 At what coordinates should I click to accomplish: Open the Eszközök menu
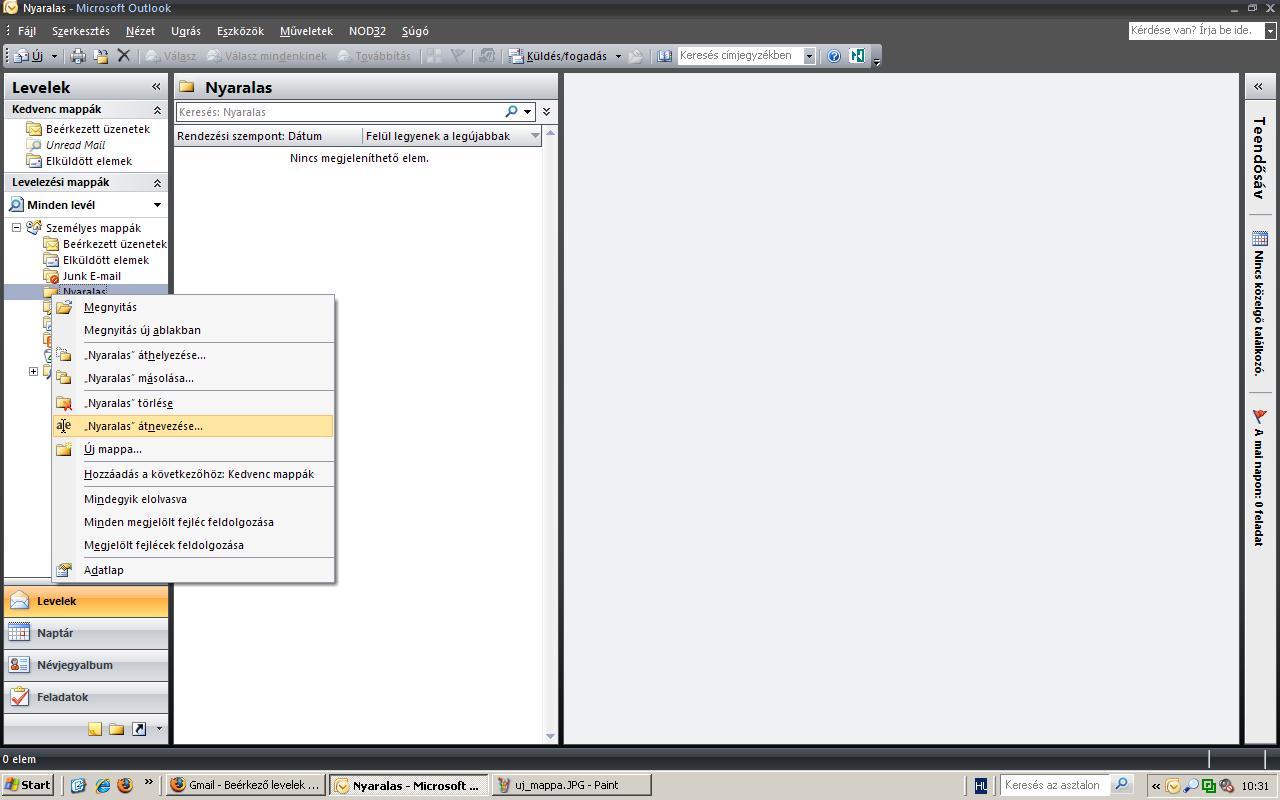click(x=240, y=31)
